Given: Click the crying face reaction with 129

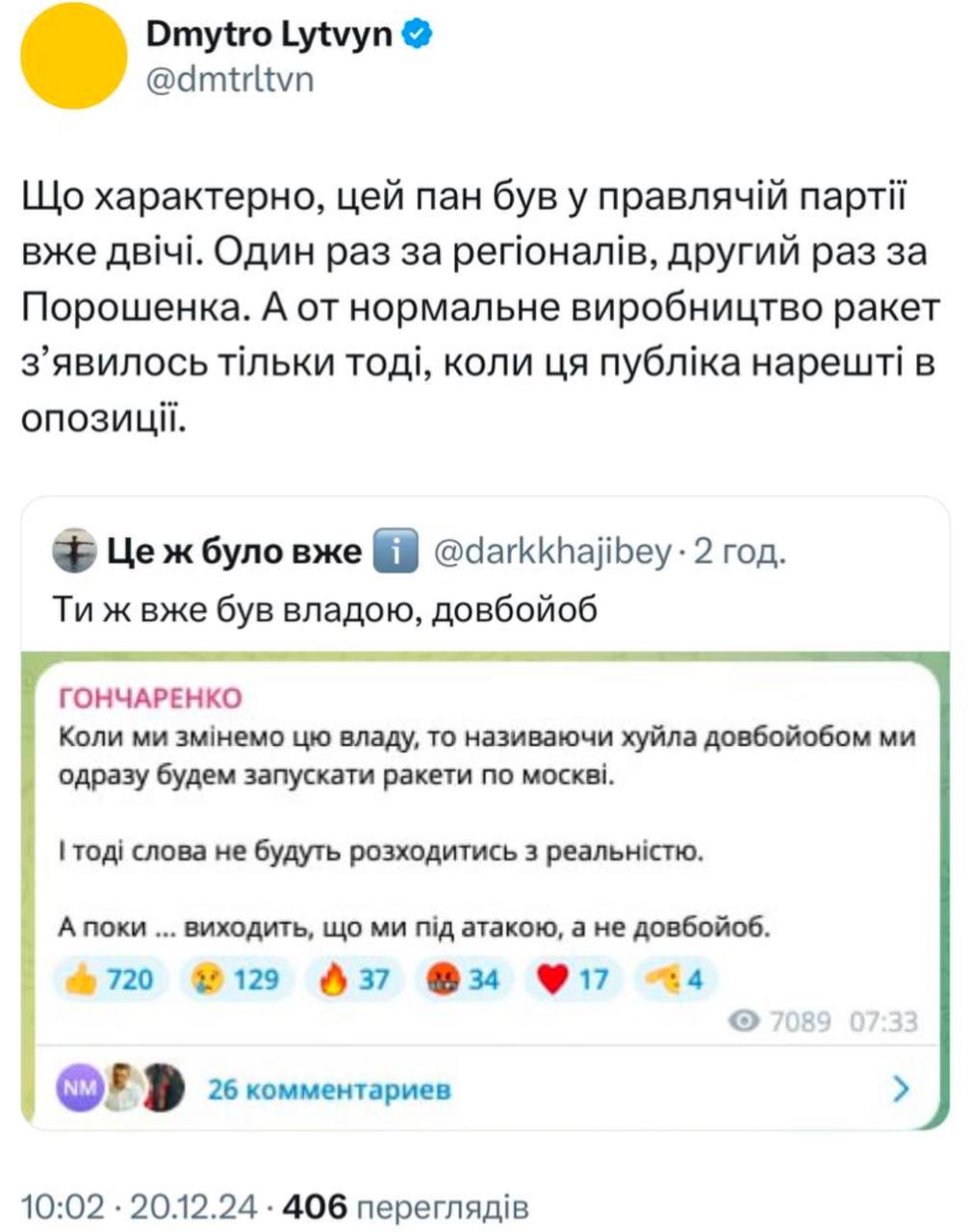Looking at the screenshot, I should (x=237, y=979).
